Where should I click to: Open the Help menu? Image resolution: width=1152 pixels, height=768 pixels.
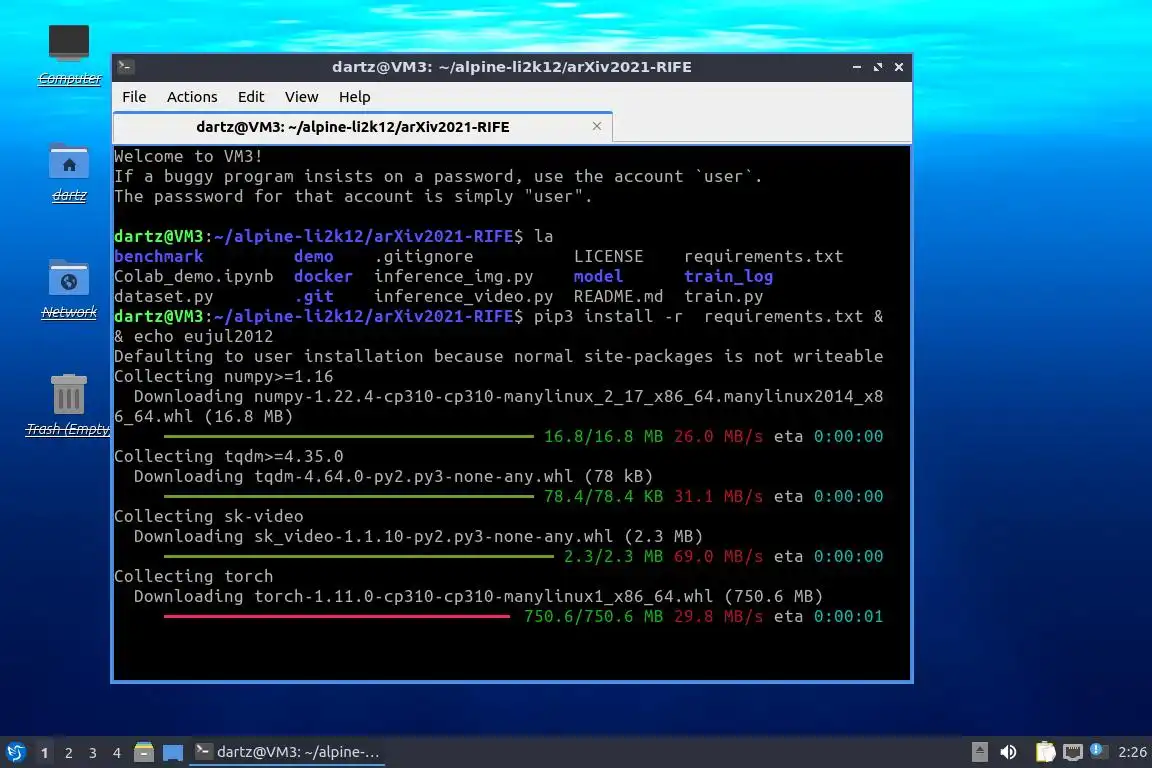(x=354, y=97)
